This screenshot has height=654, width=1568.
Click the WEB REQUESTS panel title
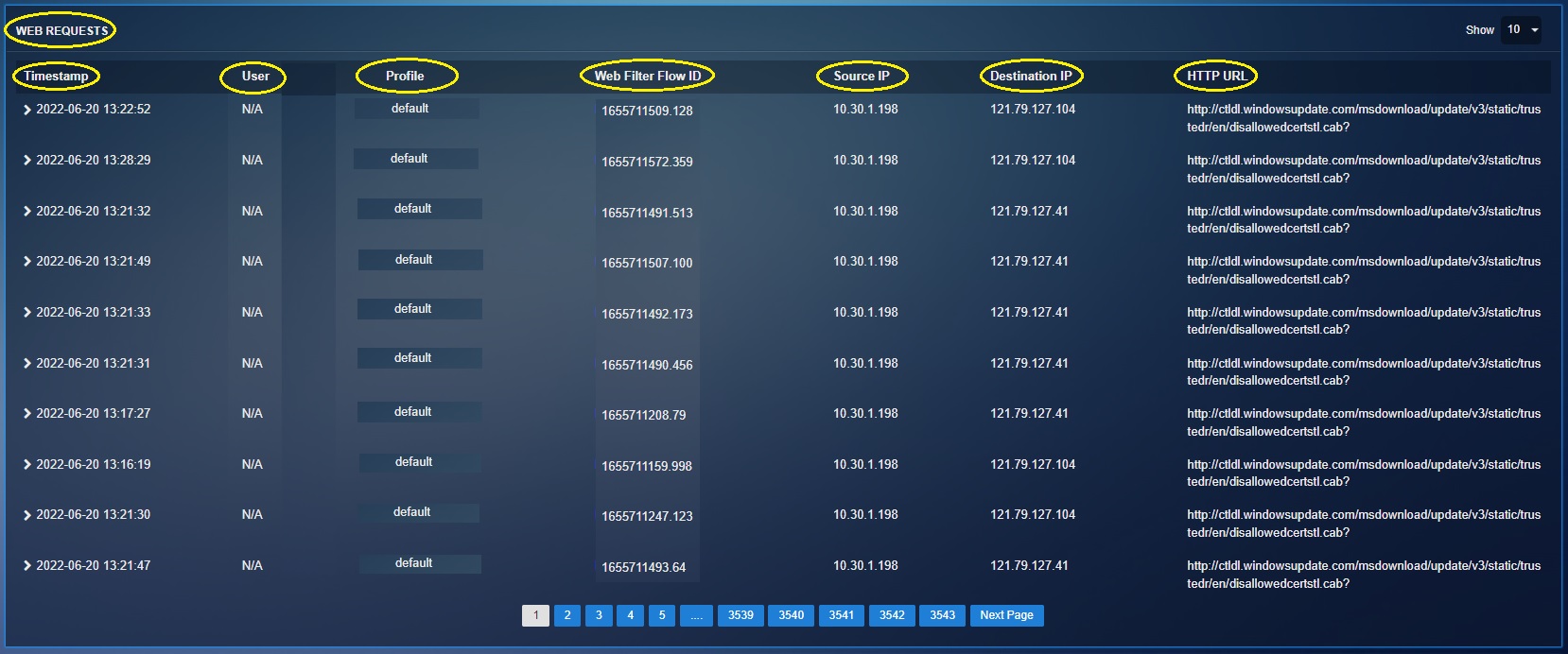[x=61, y=31]
